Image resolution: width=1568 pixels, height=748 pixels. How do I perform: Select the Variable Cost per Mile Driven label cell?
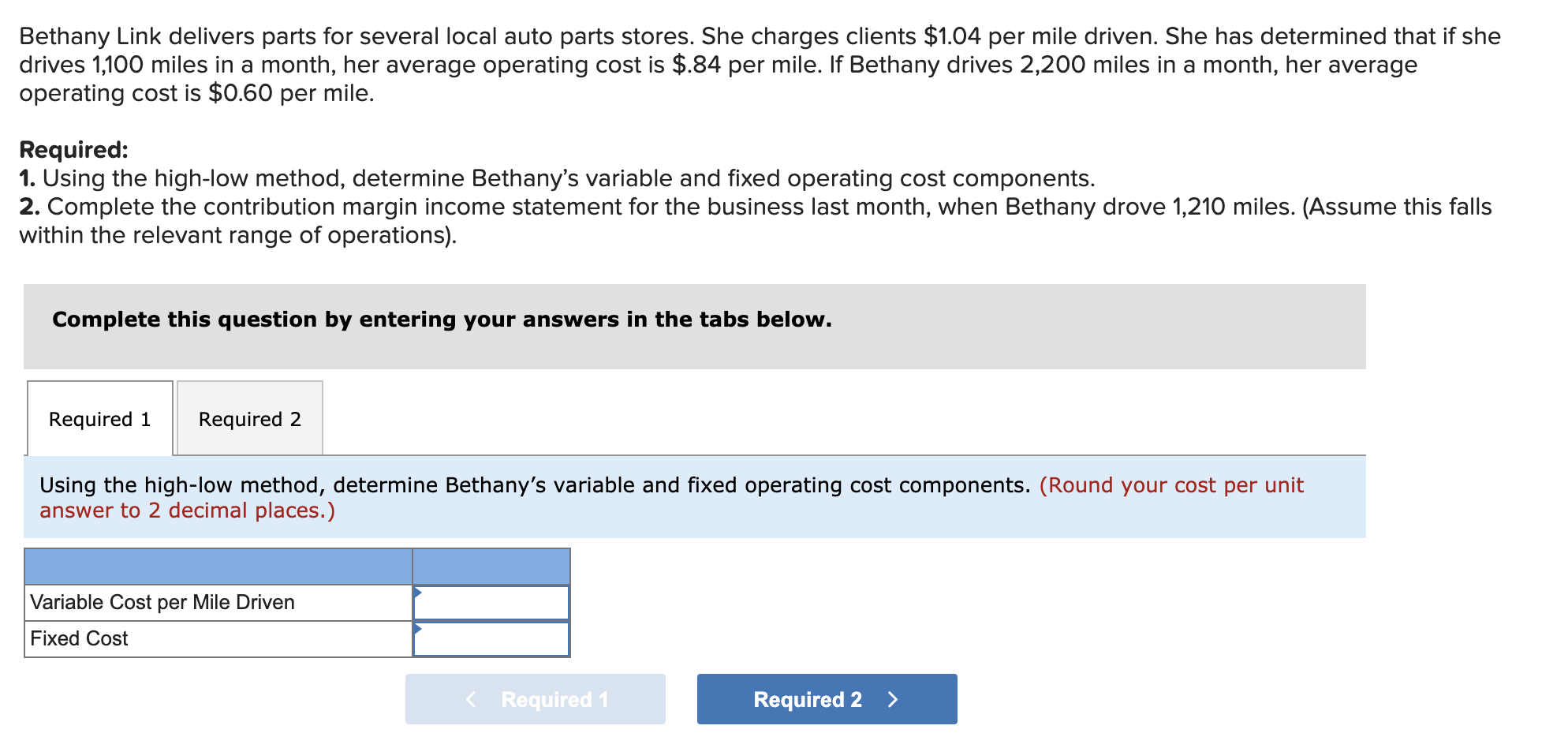tap(162, 601)
